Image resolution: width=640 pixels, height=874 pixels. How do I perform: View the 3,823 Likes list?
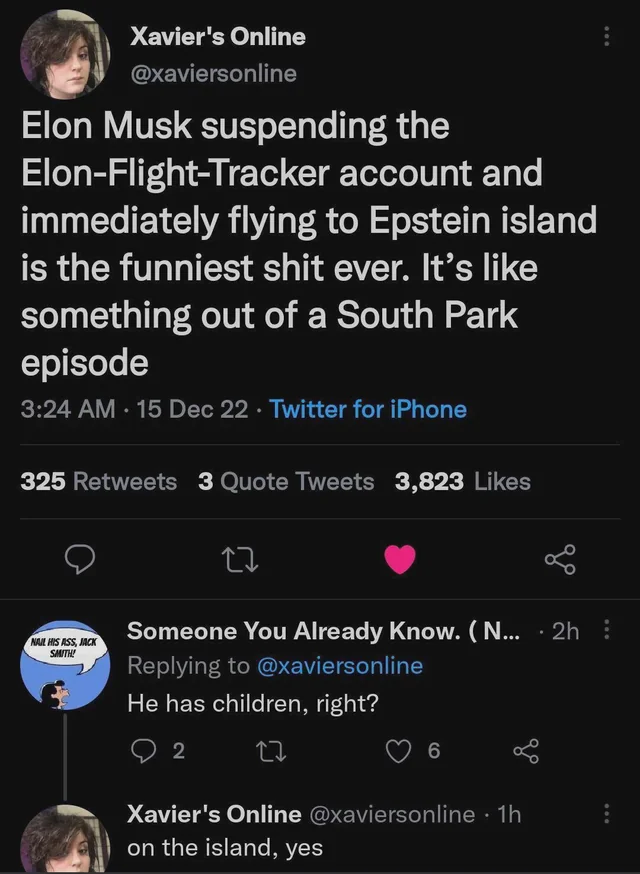463,482
